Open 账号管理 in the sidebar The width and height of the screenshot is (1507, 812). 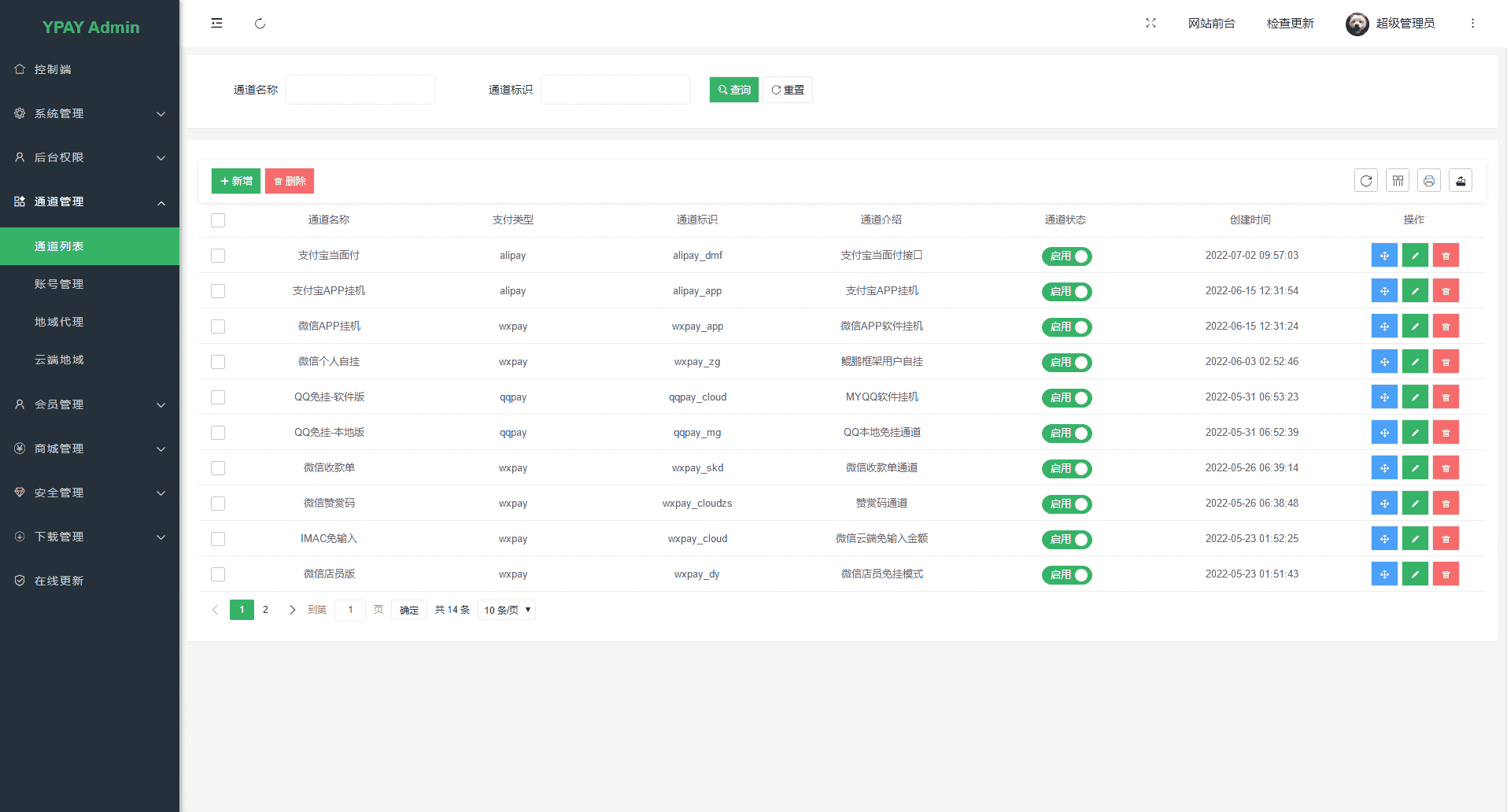coord(59,284)
